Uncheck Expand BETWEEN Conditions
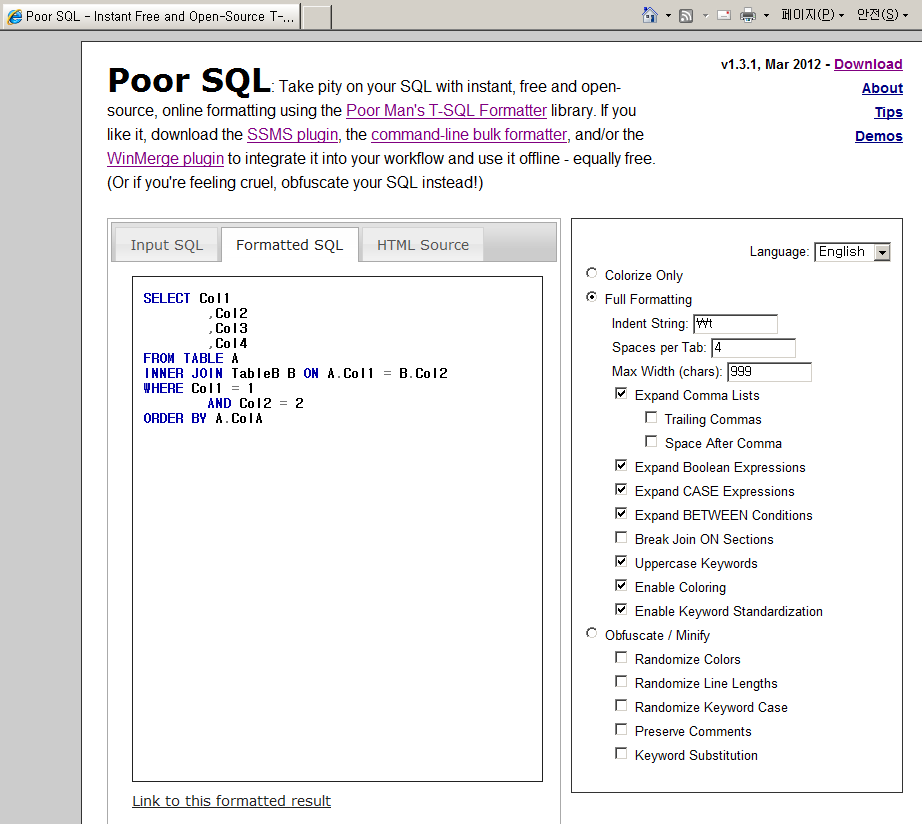Image resolution: width=922 pixels, height=824 pixels. pos(621,513)
